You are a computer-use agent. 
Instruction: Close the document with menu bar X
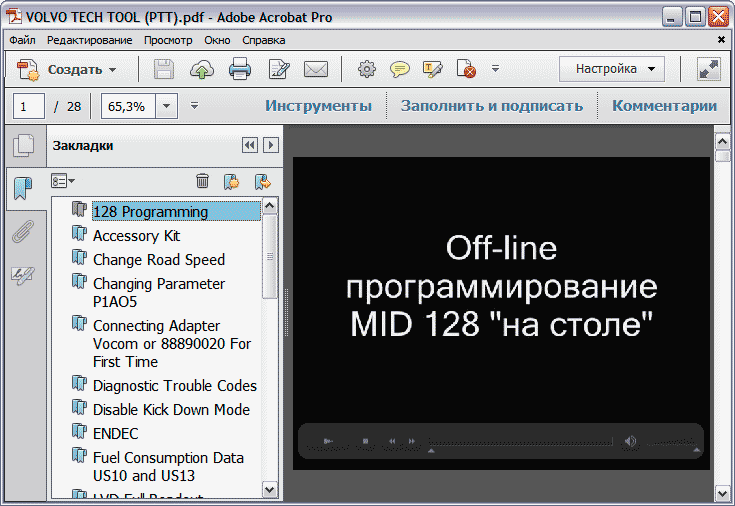click(722, 40)
